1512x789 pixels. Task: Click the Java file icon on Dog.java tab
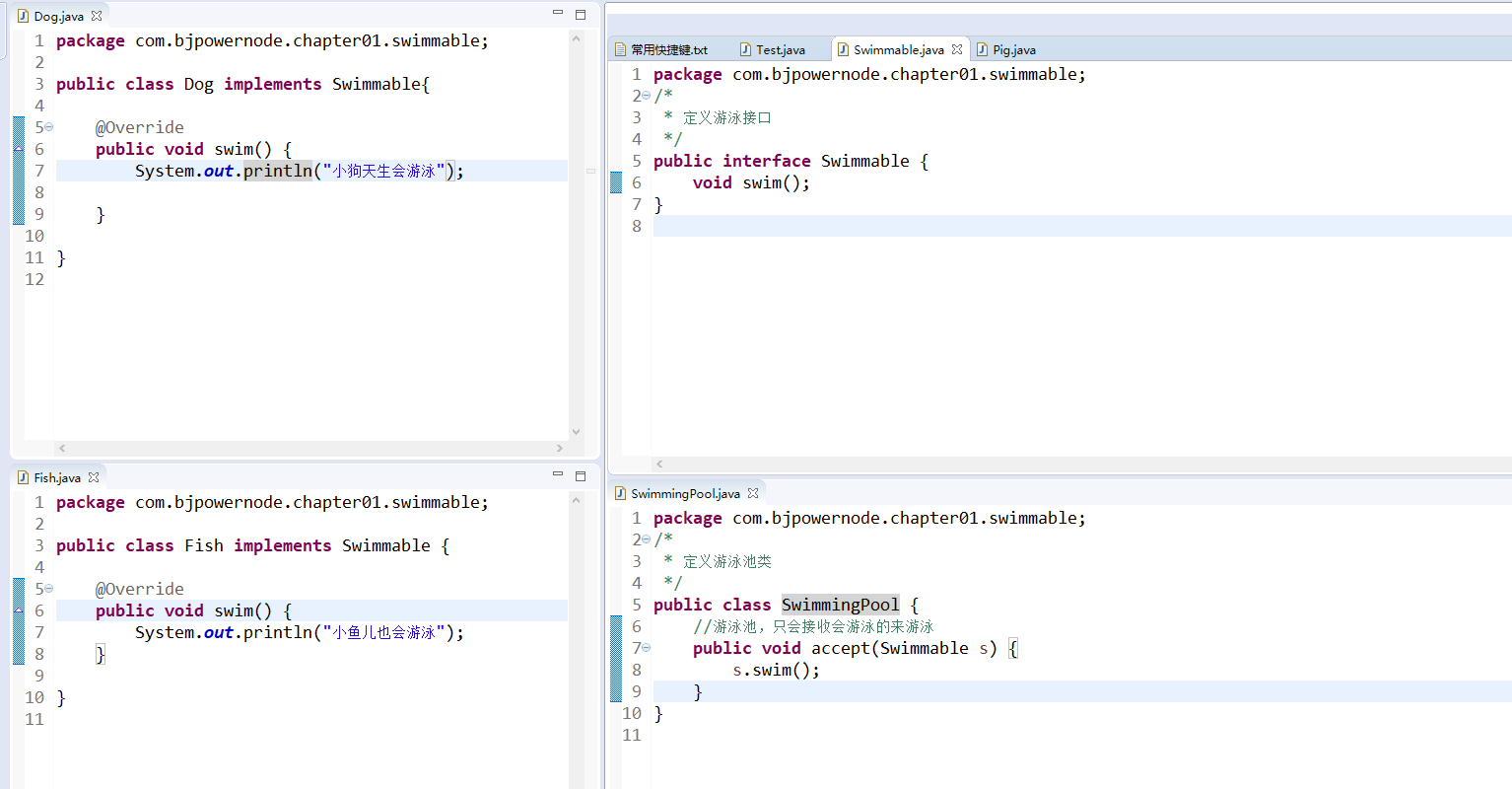point(23,16)
